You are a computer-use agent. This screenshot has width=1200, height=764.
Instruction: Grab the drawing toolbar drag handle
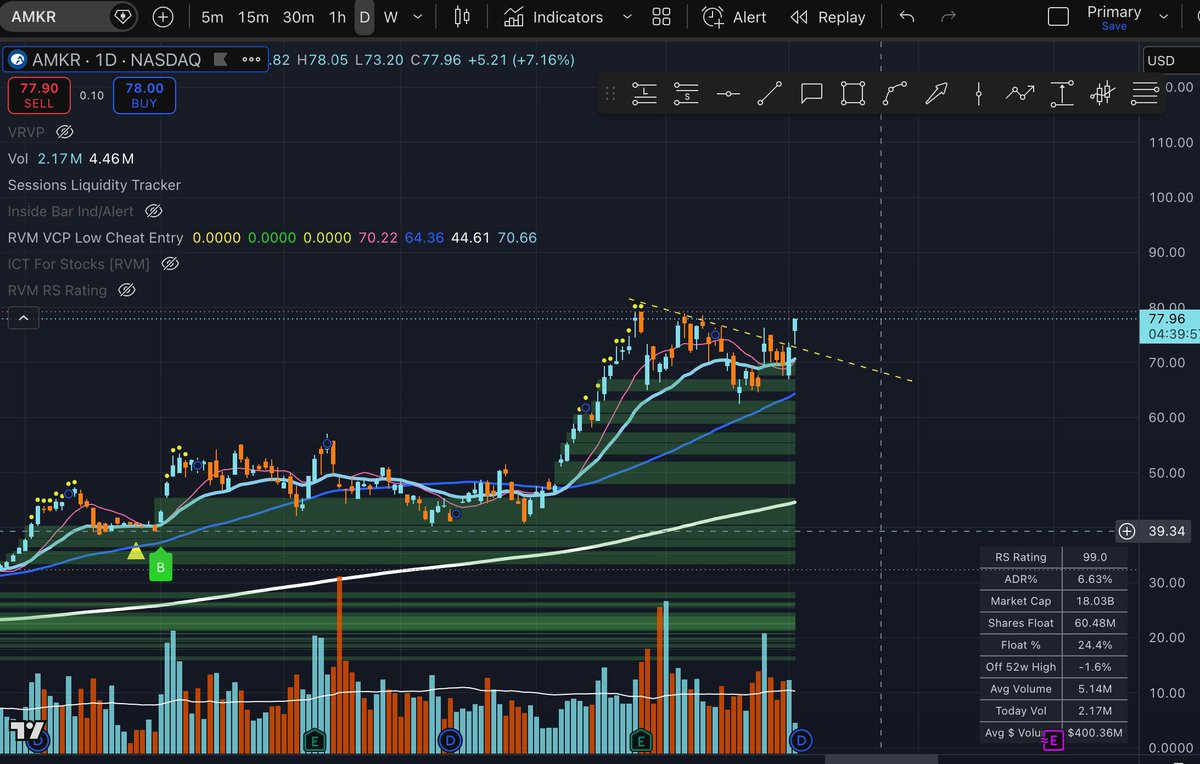pyautogui.click(x=610, y=94)
